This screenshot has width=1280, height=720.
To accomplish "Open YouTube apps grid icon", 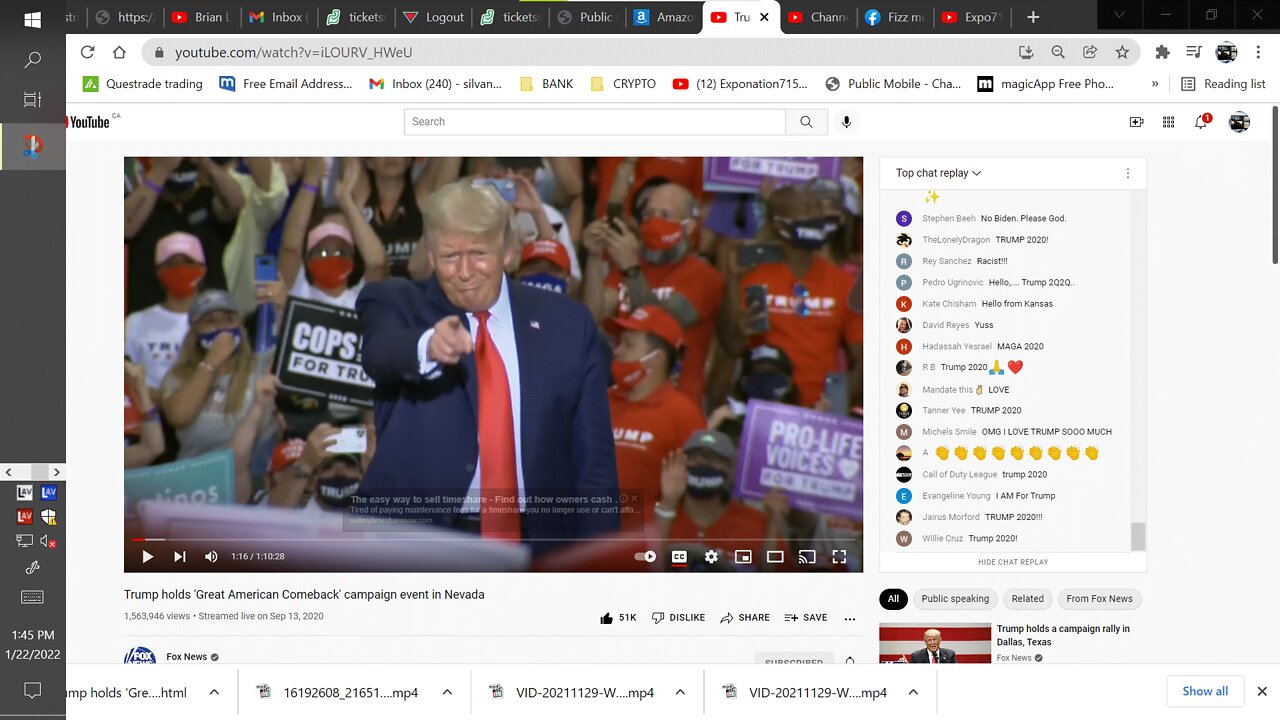I will pyautogui.click(x=1168, y=122).
